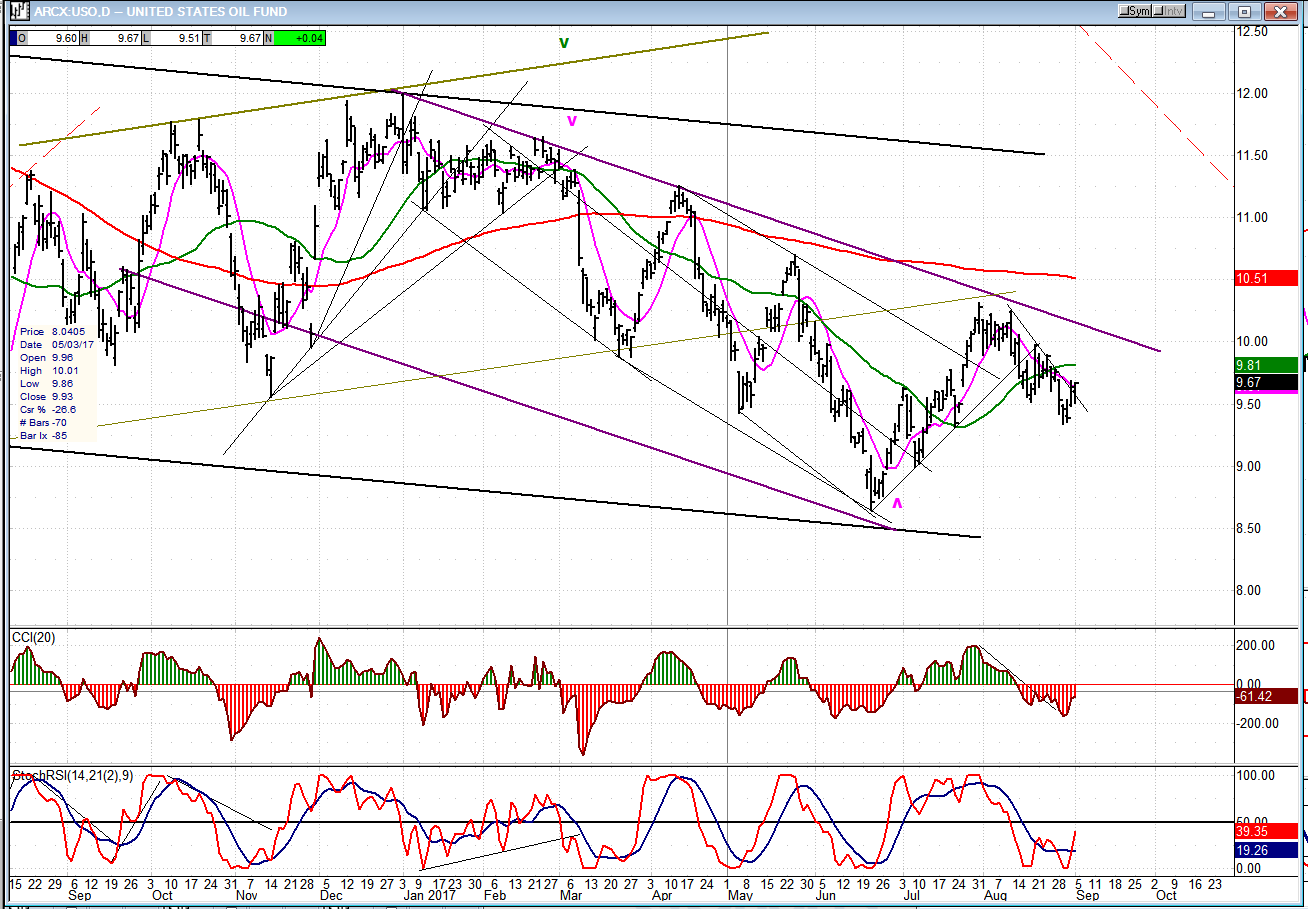The image size is (1308, 909).
Task: Click the magenta up arrow marker near June low
Action: (897, 503)
